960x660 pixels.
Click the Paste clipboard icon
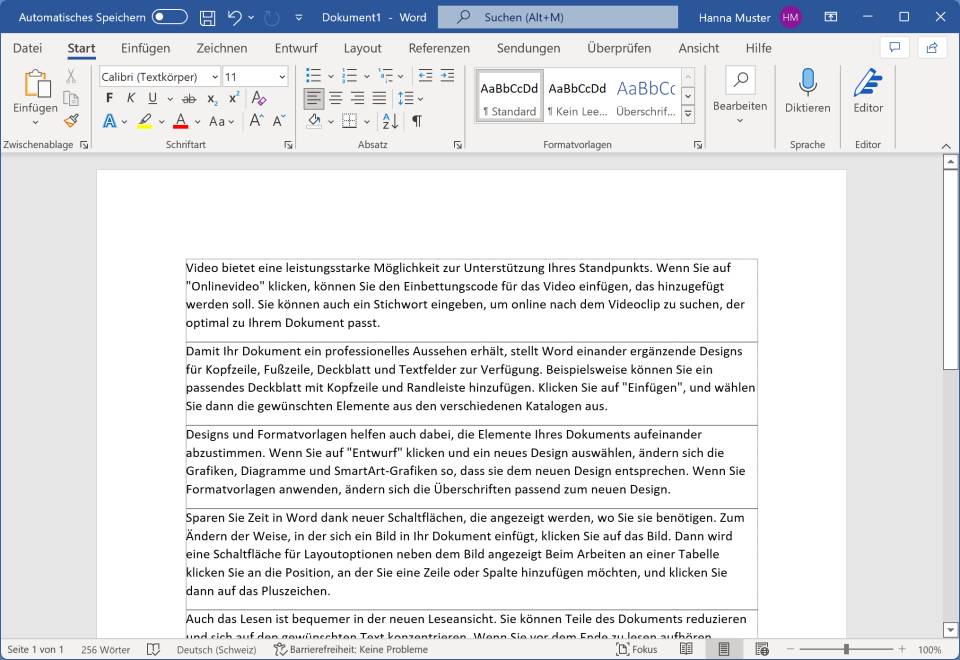tap(37, 84)
